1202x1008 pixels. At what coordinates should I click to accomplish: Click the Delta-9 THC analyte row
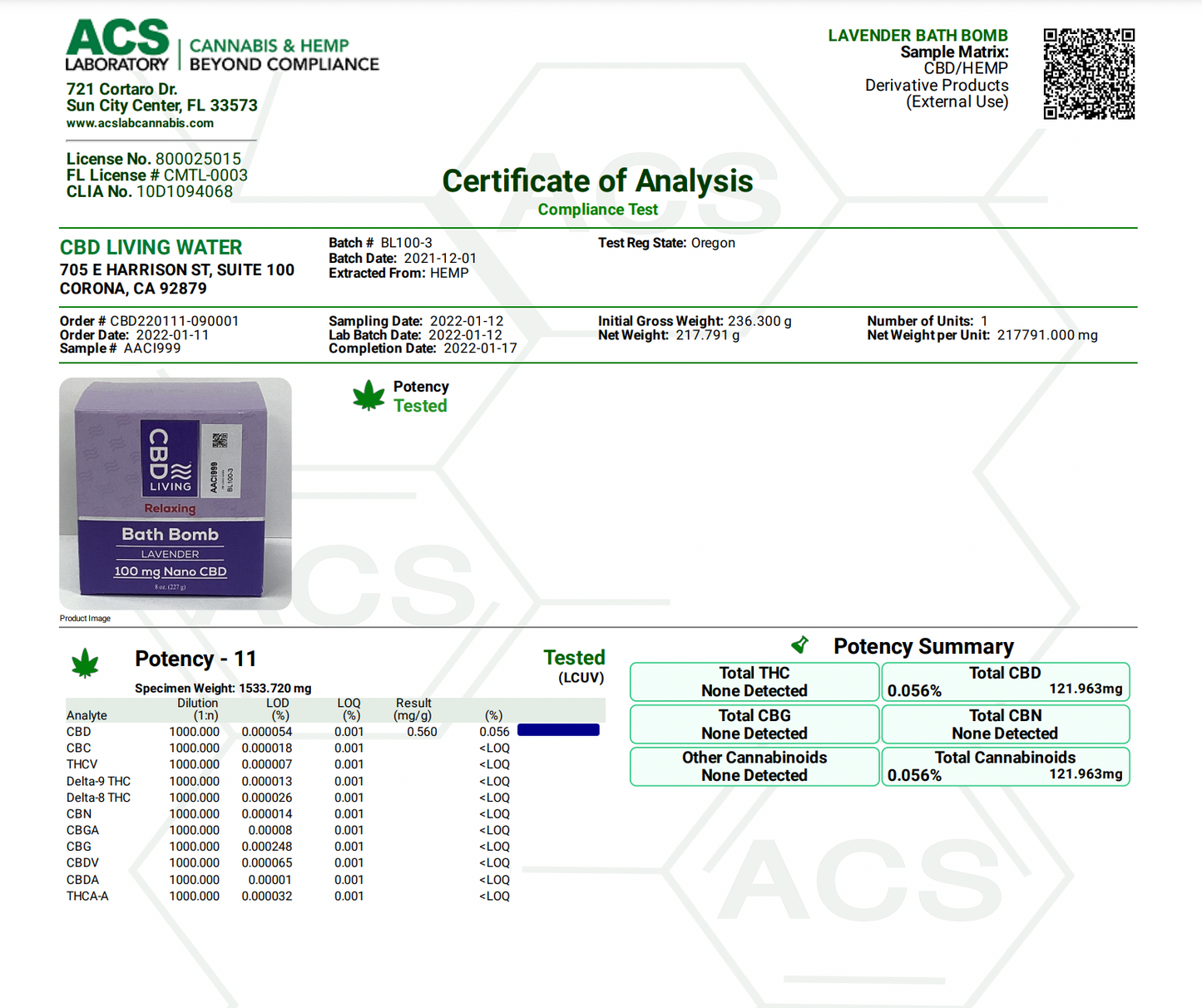(98, 781)
